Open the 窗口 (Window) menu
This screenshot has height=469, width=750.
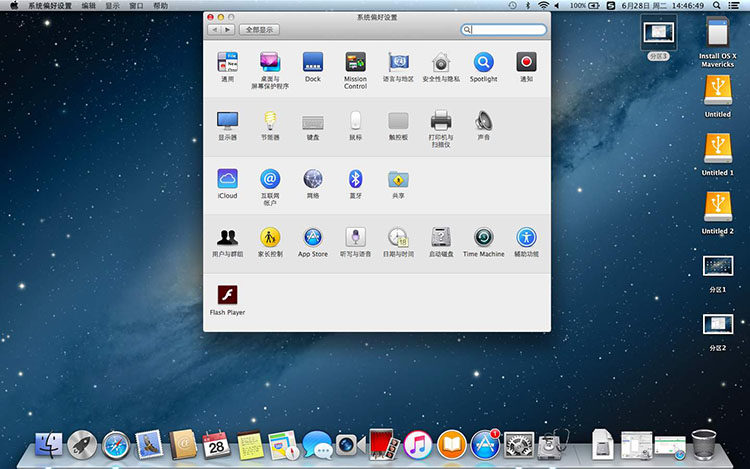tap(136, 6)
